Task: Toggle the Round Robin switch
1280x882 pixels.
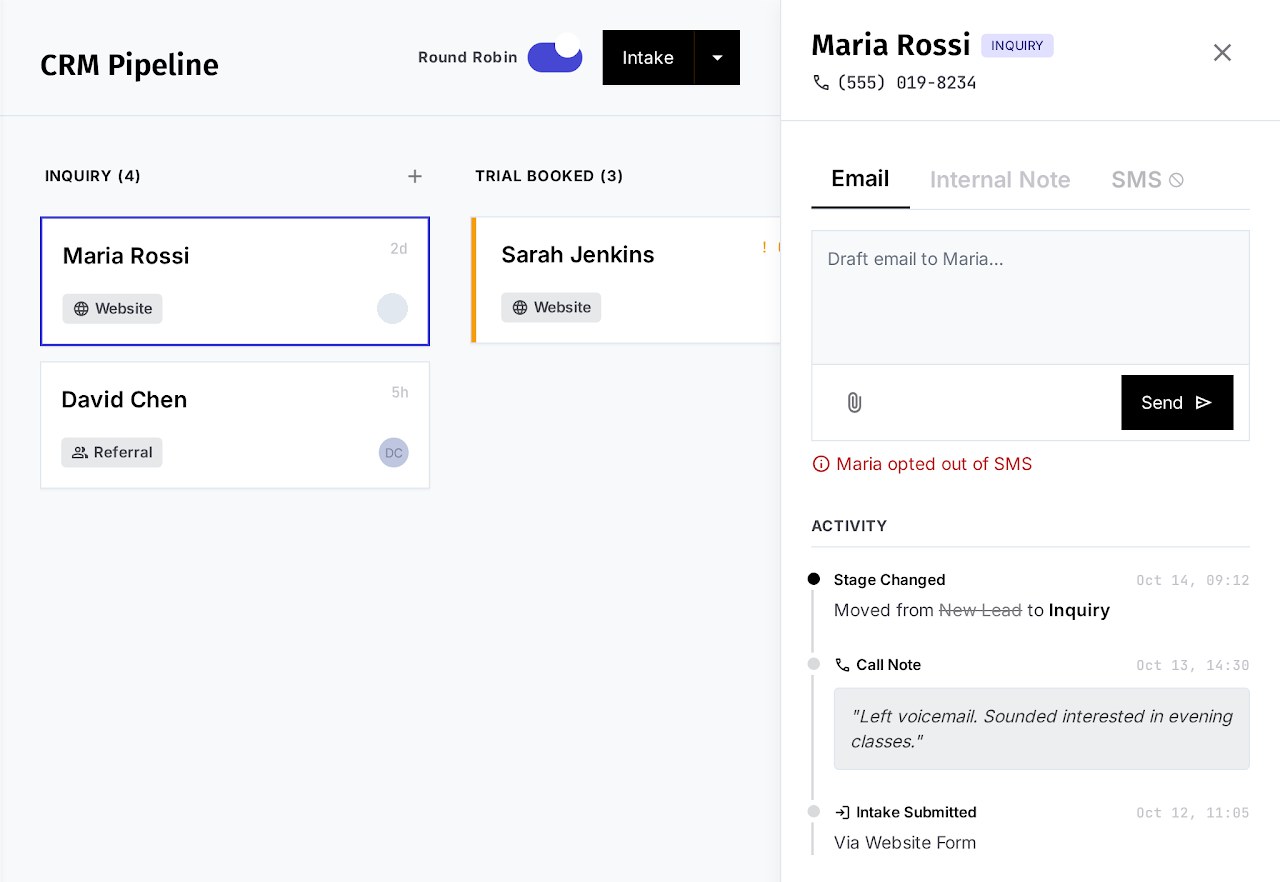Action: [x=555, y=57]
